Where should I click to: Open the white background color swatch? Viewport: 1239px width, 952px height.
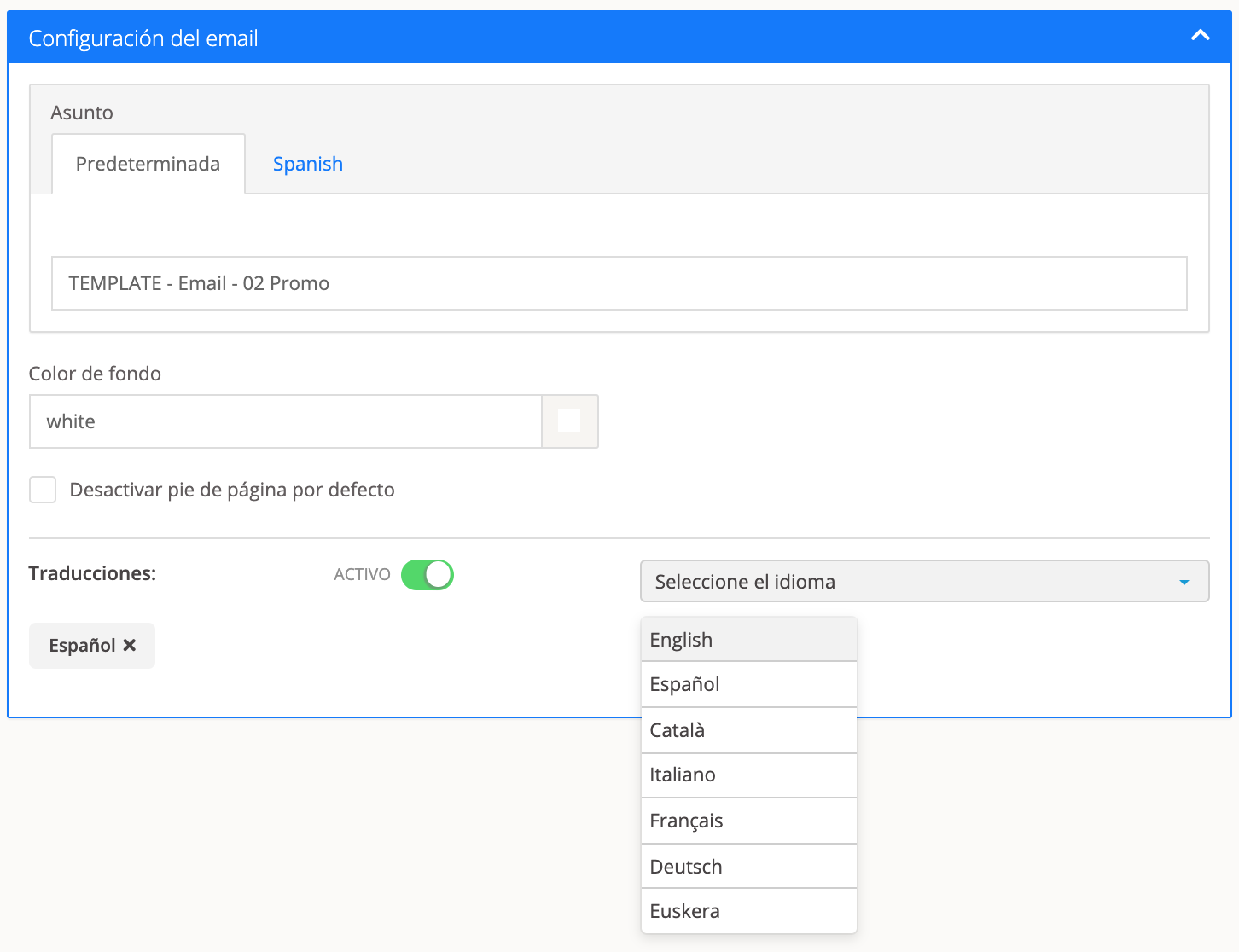pos(569,421)
